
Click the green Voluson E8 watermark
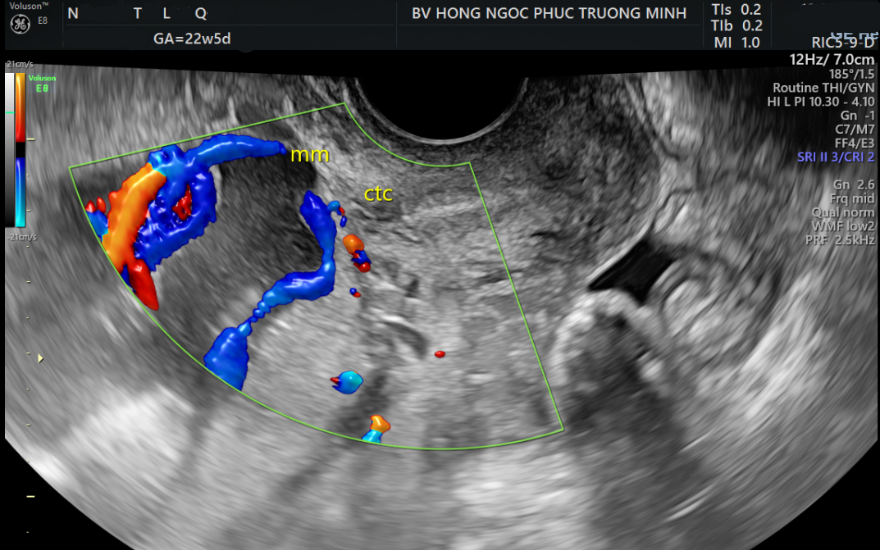click(x=42, y=83)
